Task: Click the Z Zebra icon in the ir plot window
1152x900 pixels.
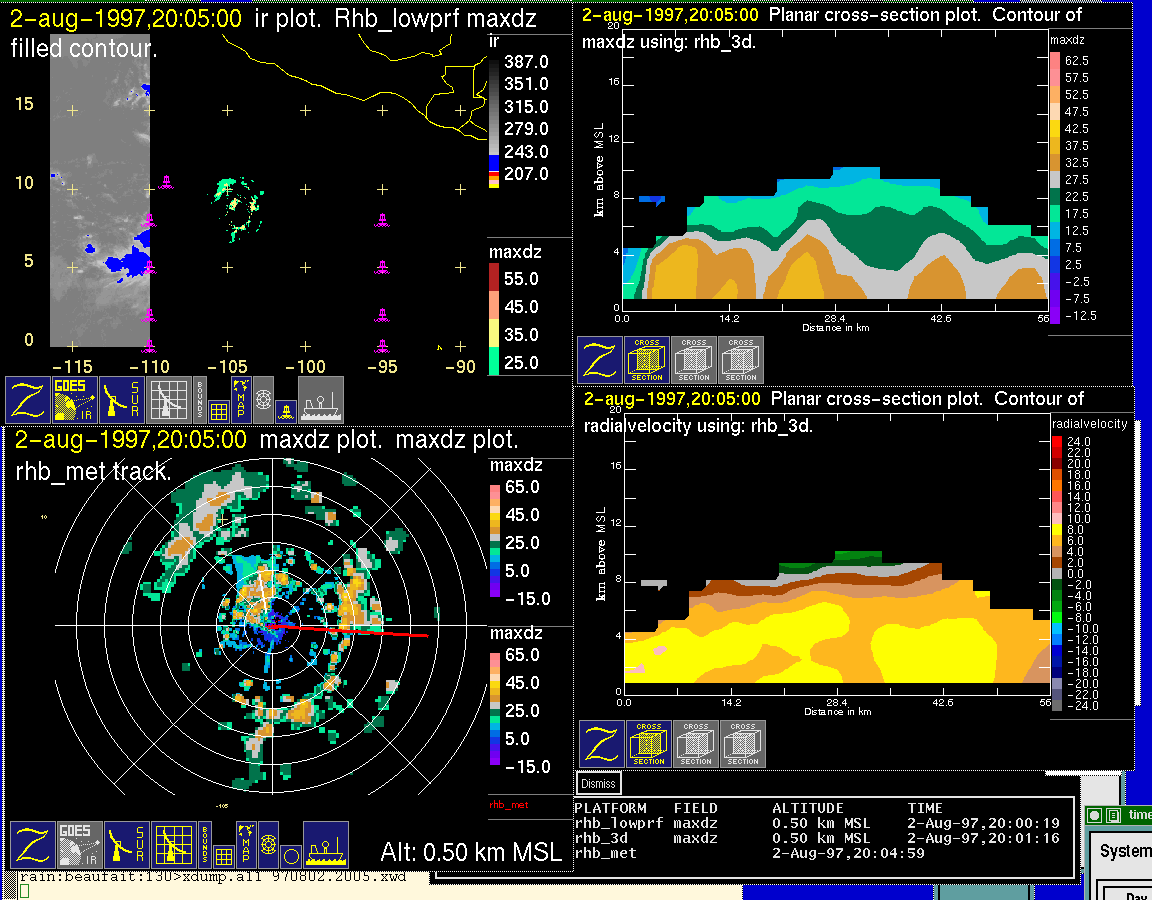Action: (29, 400)
